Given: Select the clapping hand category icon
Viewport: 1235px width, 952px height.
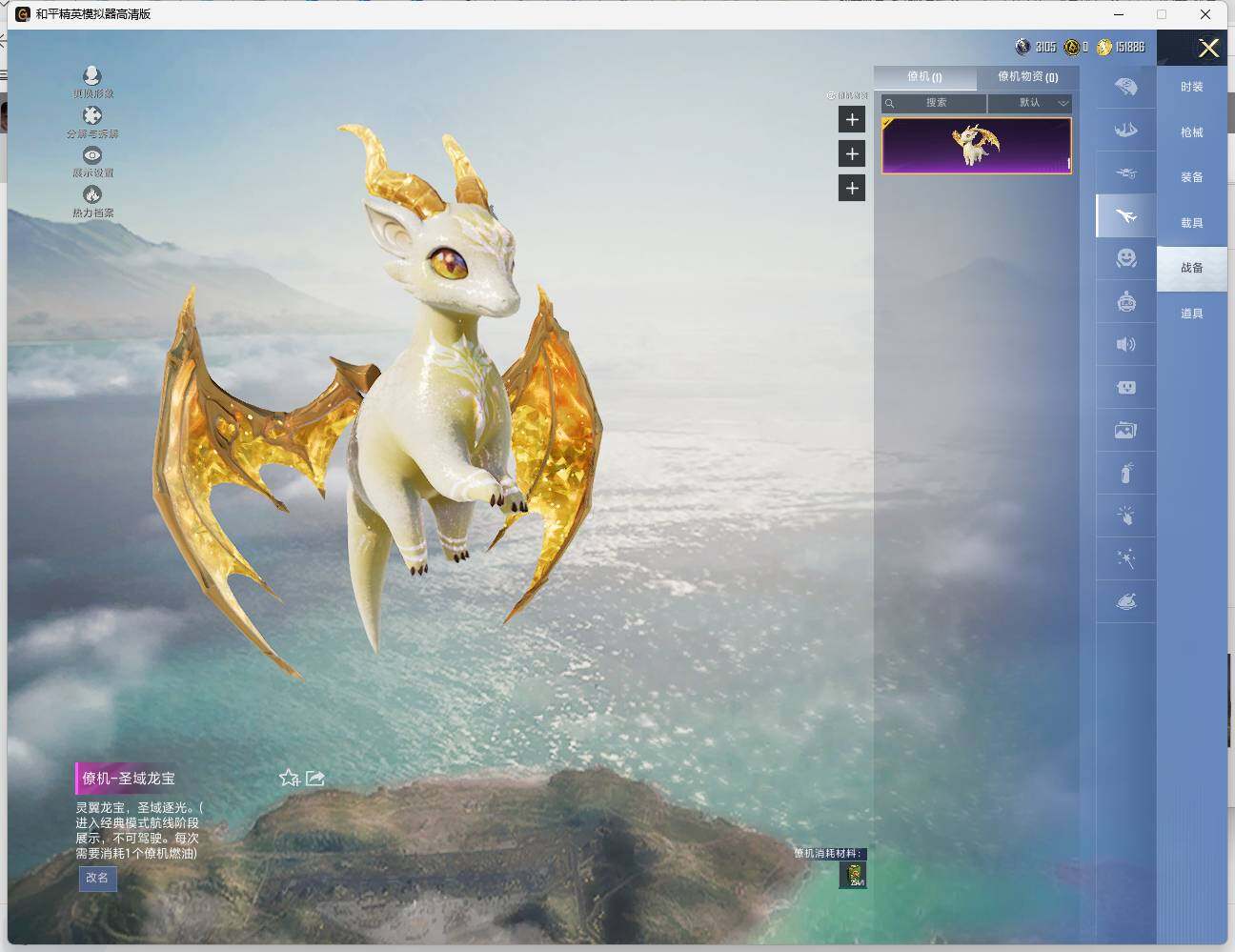Looking at the screenshot, I should click(x=1125, y=516).
